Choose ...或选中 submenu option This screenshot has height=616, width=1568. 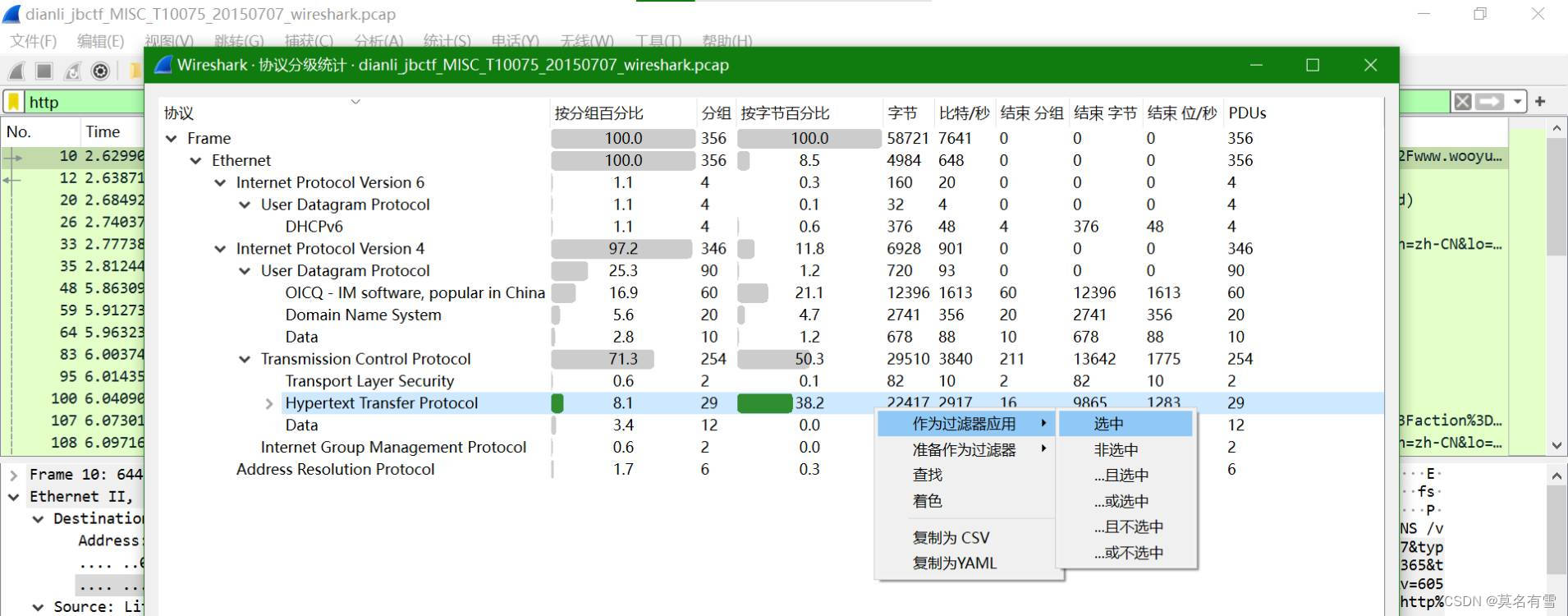point(1126,501)
